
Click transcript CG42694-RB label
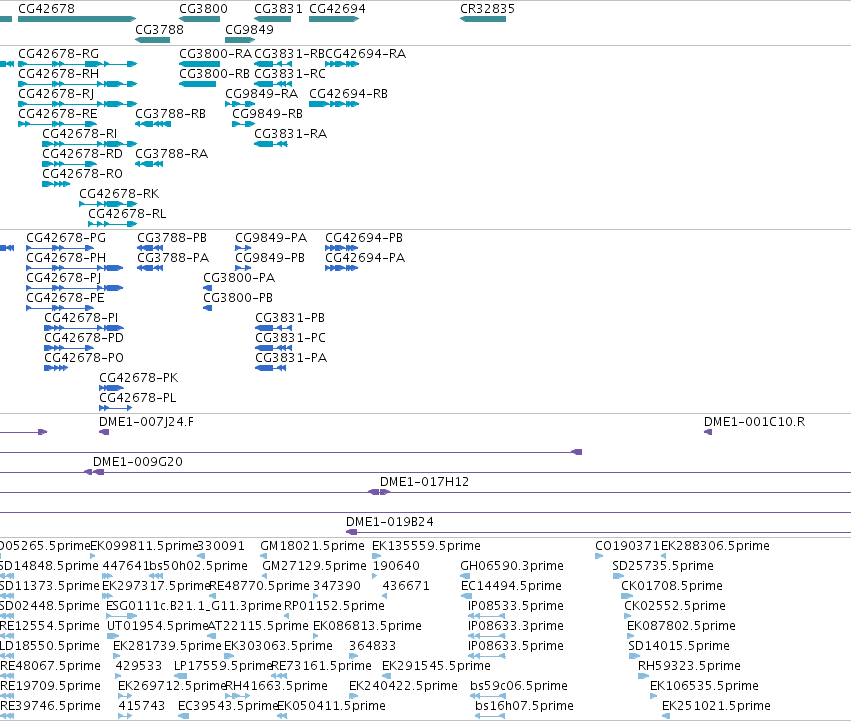(348, 94)
